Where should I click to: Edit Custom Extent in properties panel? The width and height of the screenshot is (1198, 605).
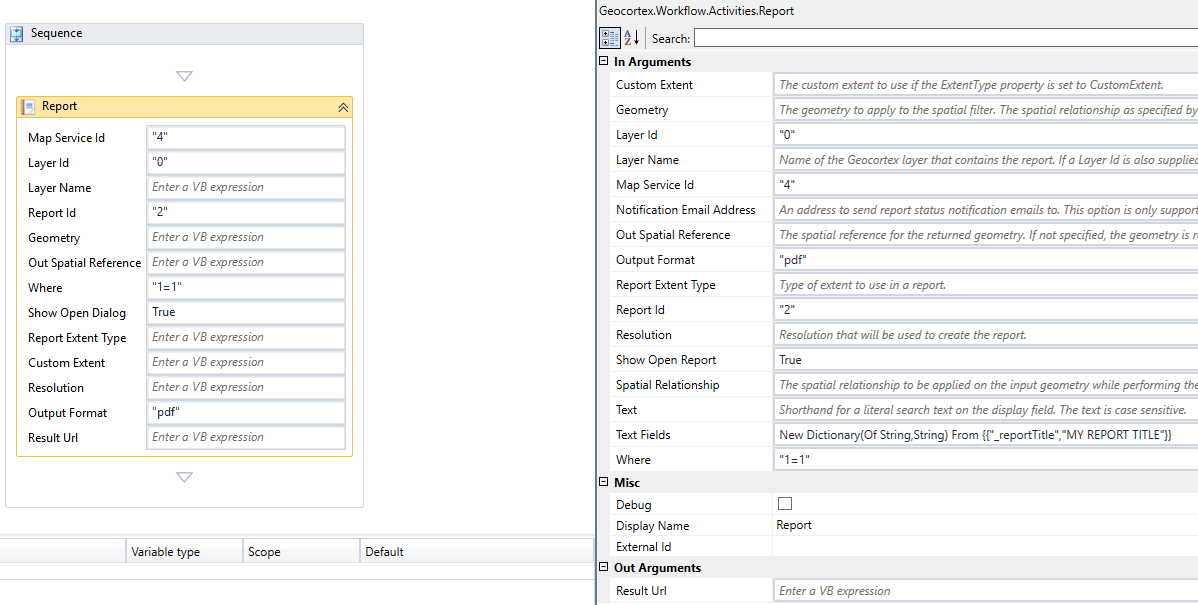pyautogui.click(x=986, y=85)
